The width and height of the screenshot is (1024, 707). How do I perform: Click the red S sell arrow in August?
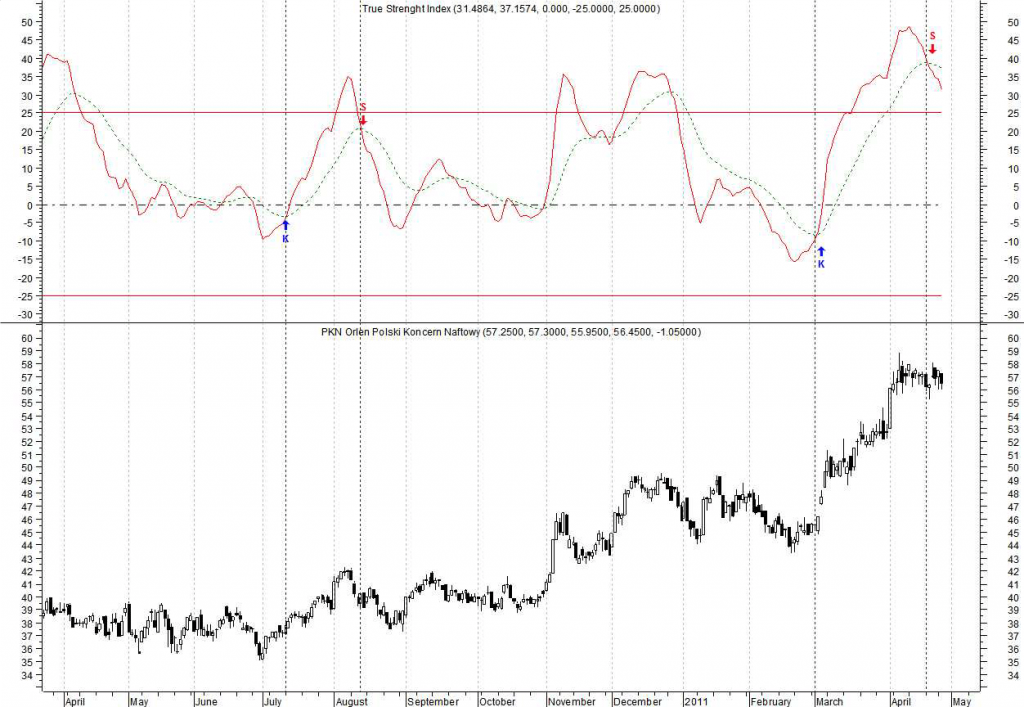[363, 113]
